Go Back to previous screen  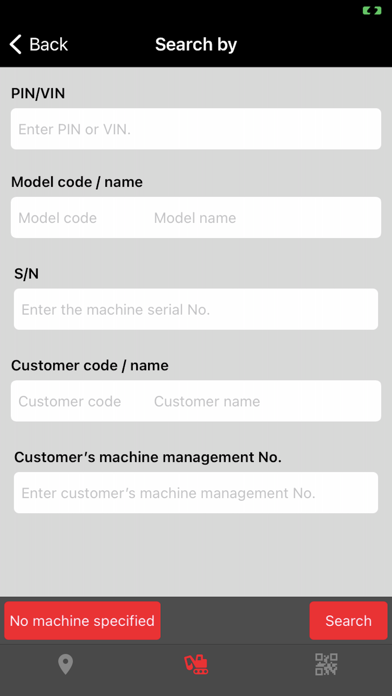pos(39,44)
